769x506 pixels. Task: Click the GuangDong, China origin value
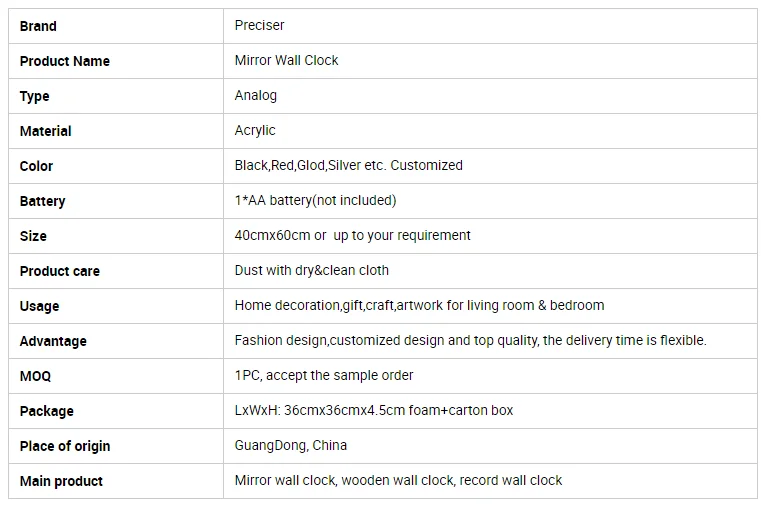291,446
